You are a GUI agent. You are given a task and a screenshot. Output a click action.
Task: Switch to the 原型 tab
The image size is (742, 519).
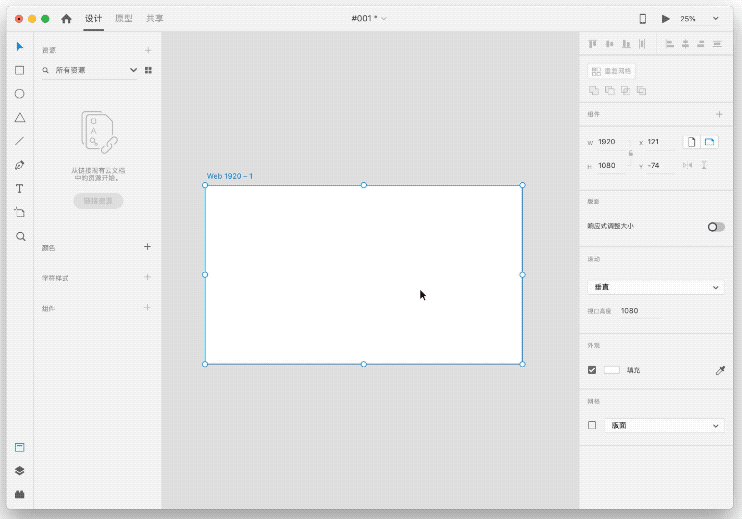[x=123, y=18]
